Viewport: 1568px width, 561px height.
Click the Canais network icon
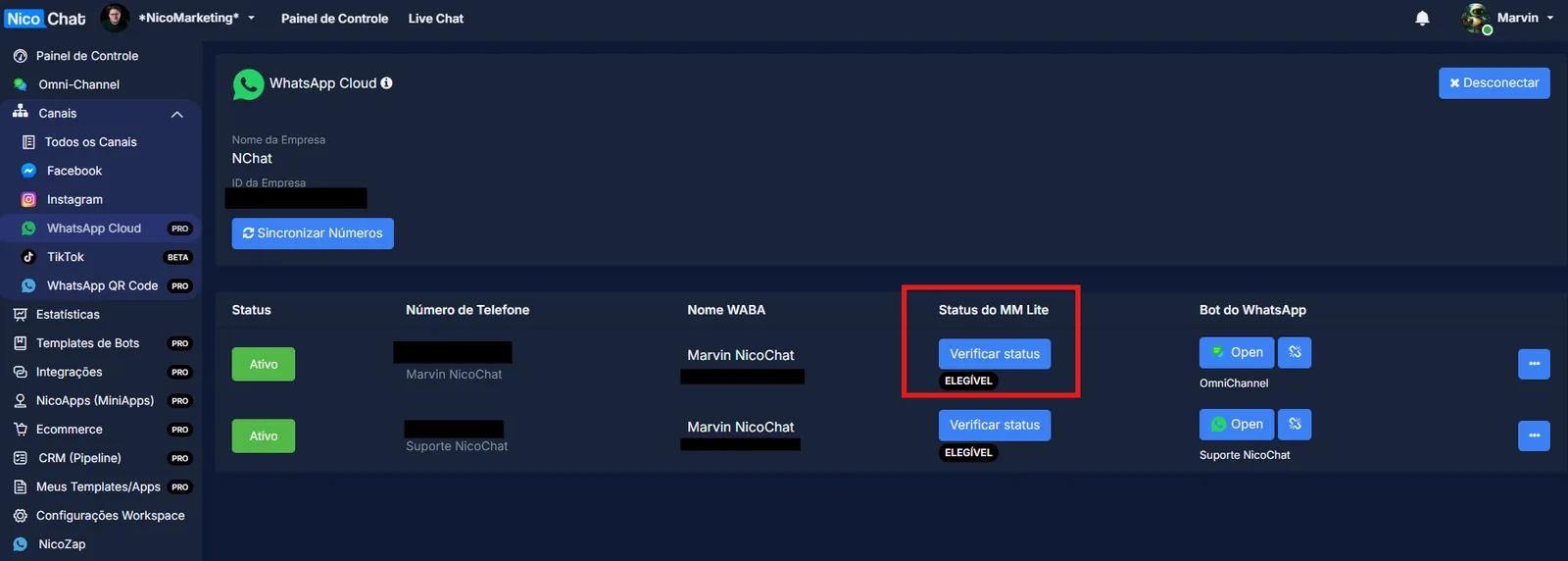point(20,112)
